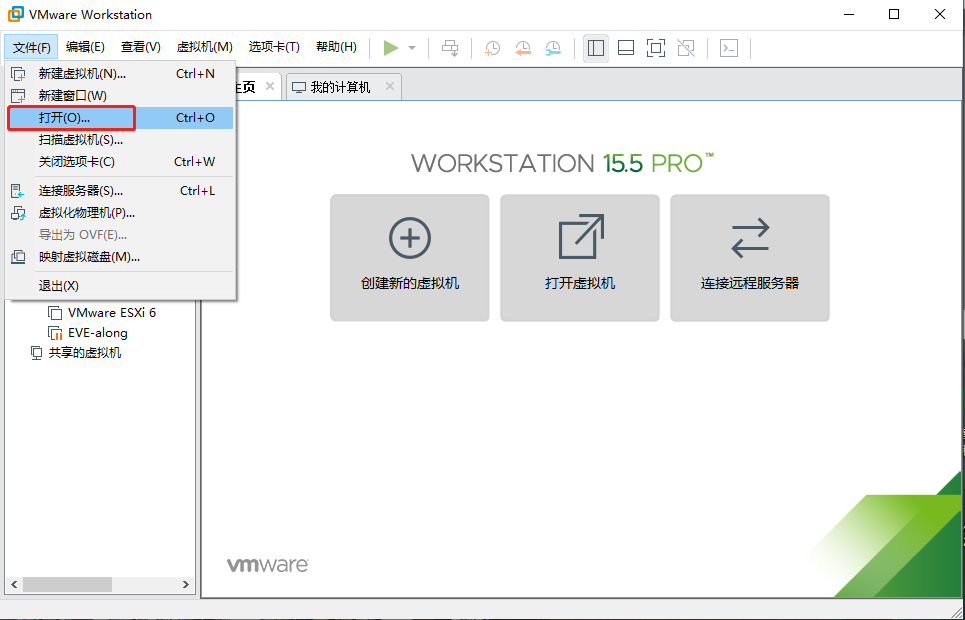Take a snapshot with the clock-plus icon
This screenshot has width=965, height=620.
pos(492,48)
